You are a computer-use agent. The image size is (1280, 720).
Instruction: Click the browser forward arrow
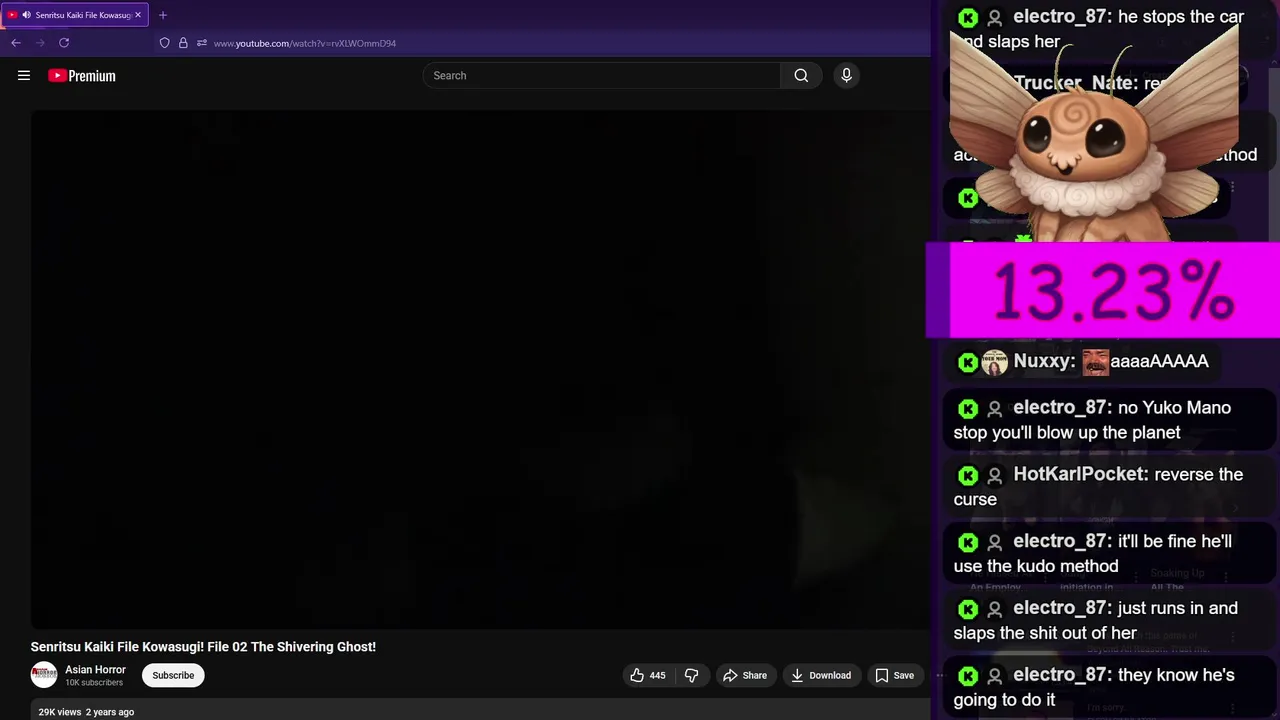[40, 43]
